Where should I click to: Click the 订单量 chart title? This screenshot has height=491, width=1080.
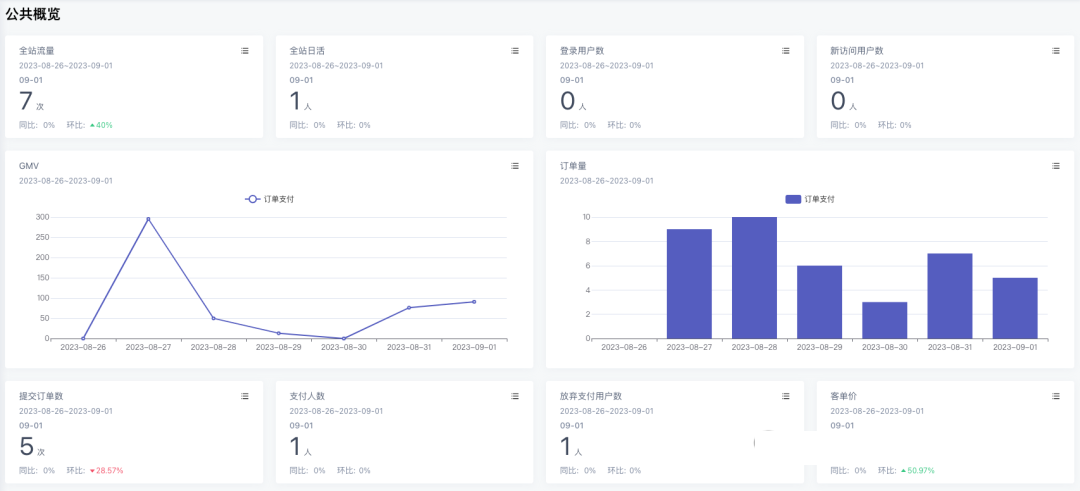(x=573, y=166)
